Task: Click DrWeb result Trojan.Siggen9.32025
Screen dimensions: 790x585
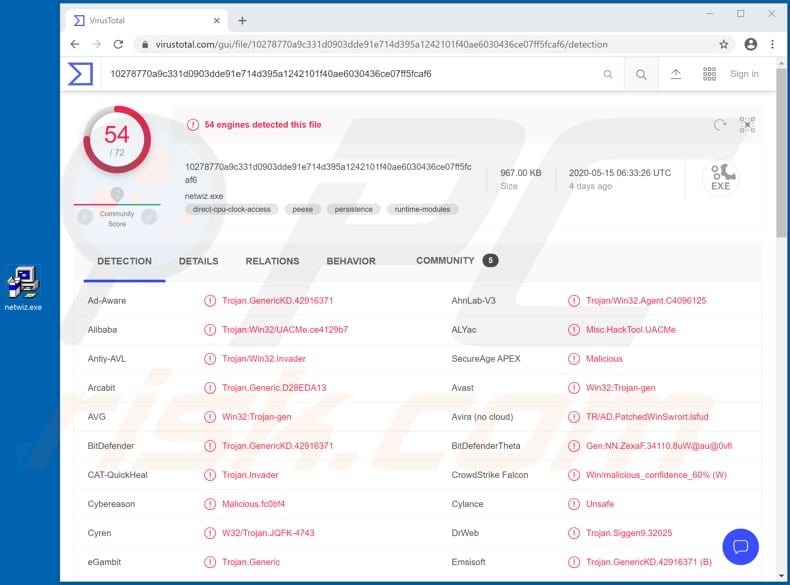Action: coord(629,533)
